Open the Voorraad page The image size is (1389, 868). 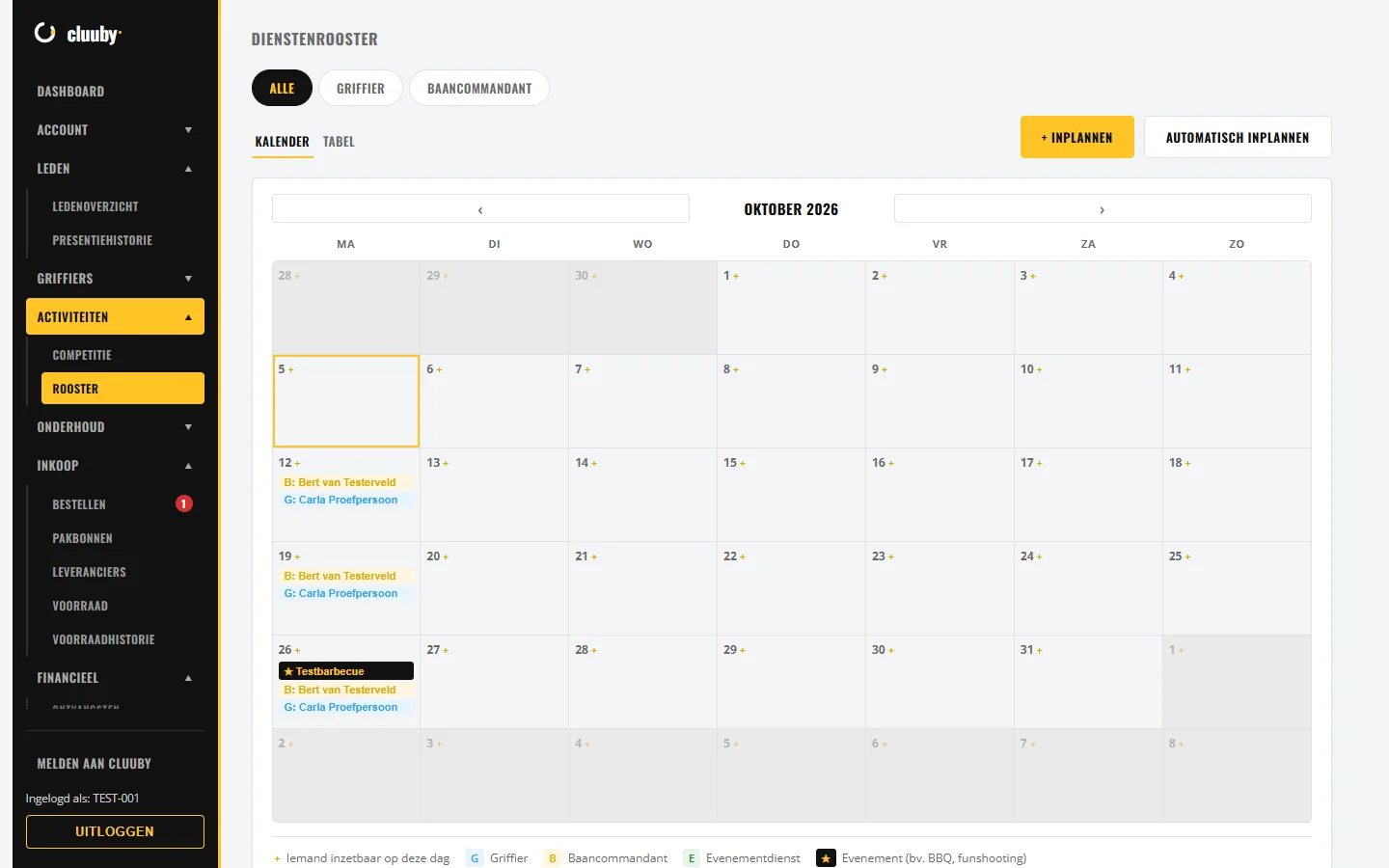[x=123, y=606]
